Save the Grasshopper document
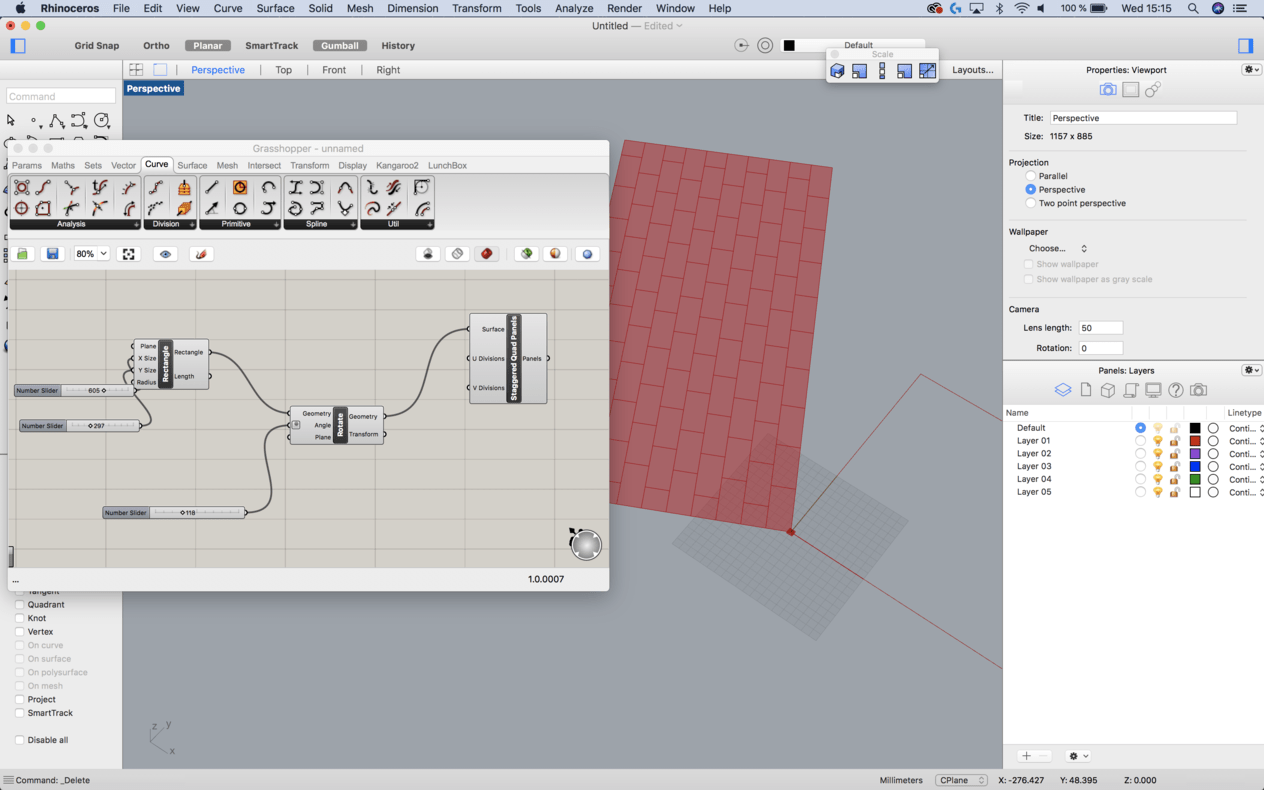 click(53, 254)
